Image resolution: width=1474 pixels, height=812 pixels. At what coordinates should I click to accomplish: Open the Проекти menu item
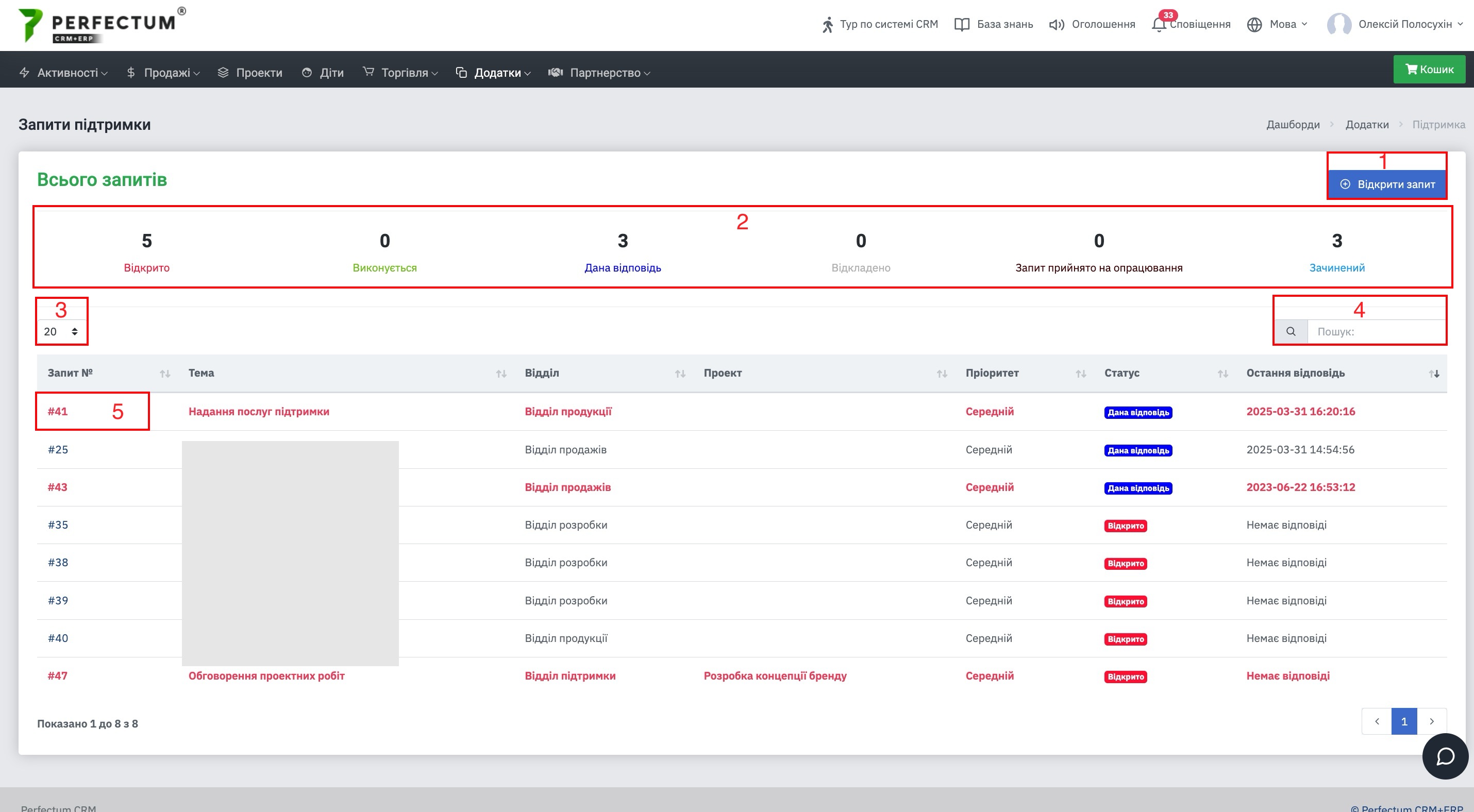pos(250,73)
